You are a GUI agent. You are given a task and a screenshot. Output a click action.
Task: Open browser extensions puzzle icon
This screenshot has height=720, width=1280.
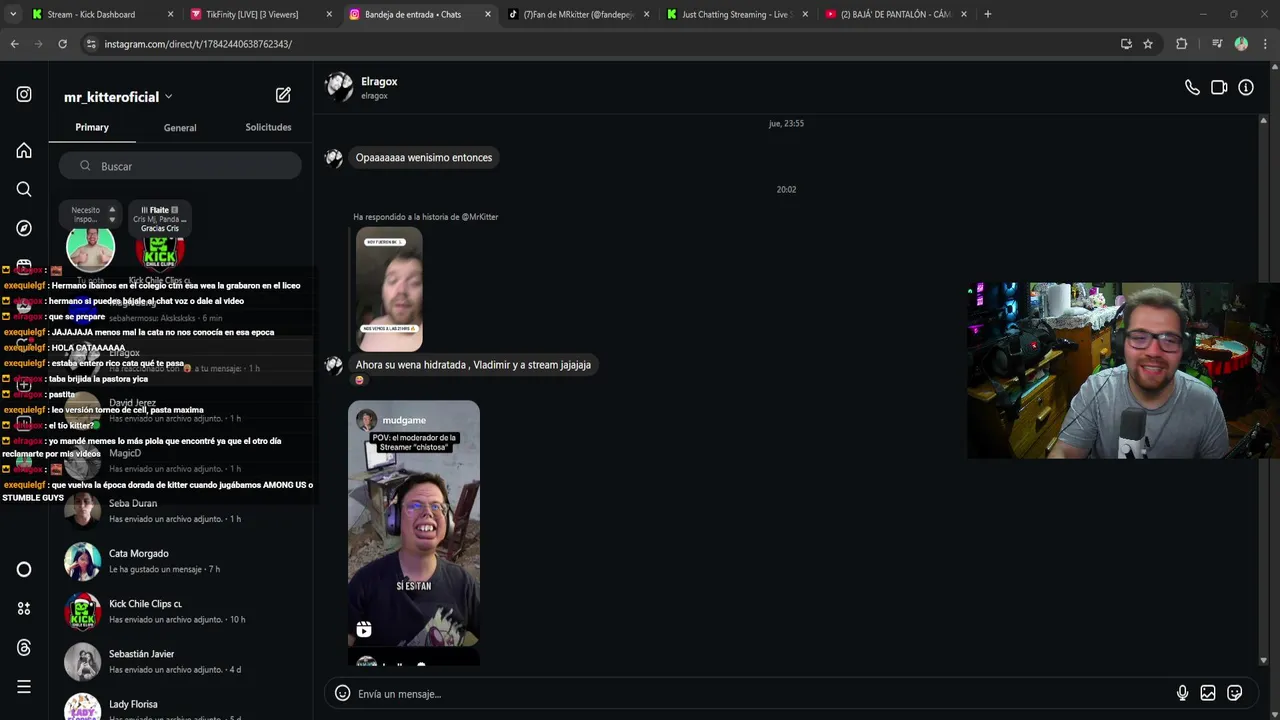point(1182,44)
